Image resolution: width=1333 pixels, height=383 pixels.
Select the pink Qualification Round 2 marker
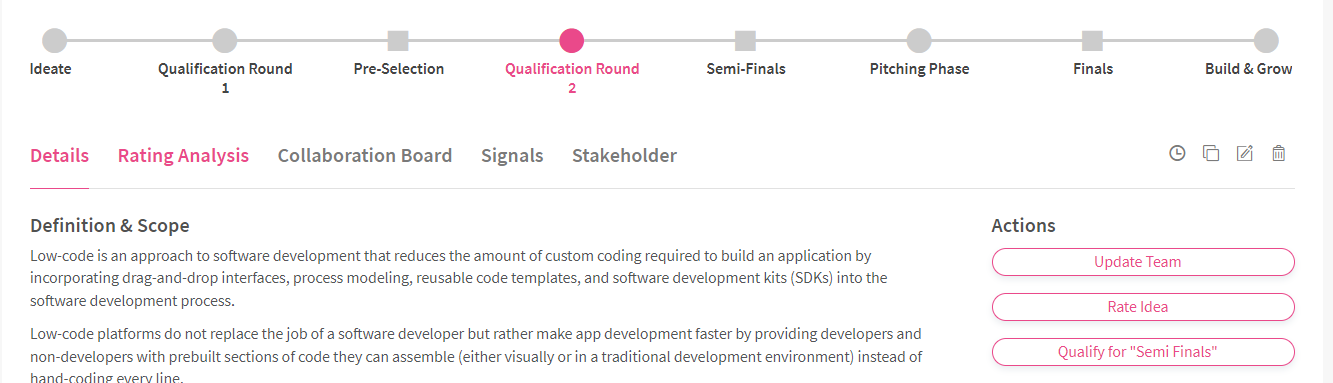point(572,41)
